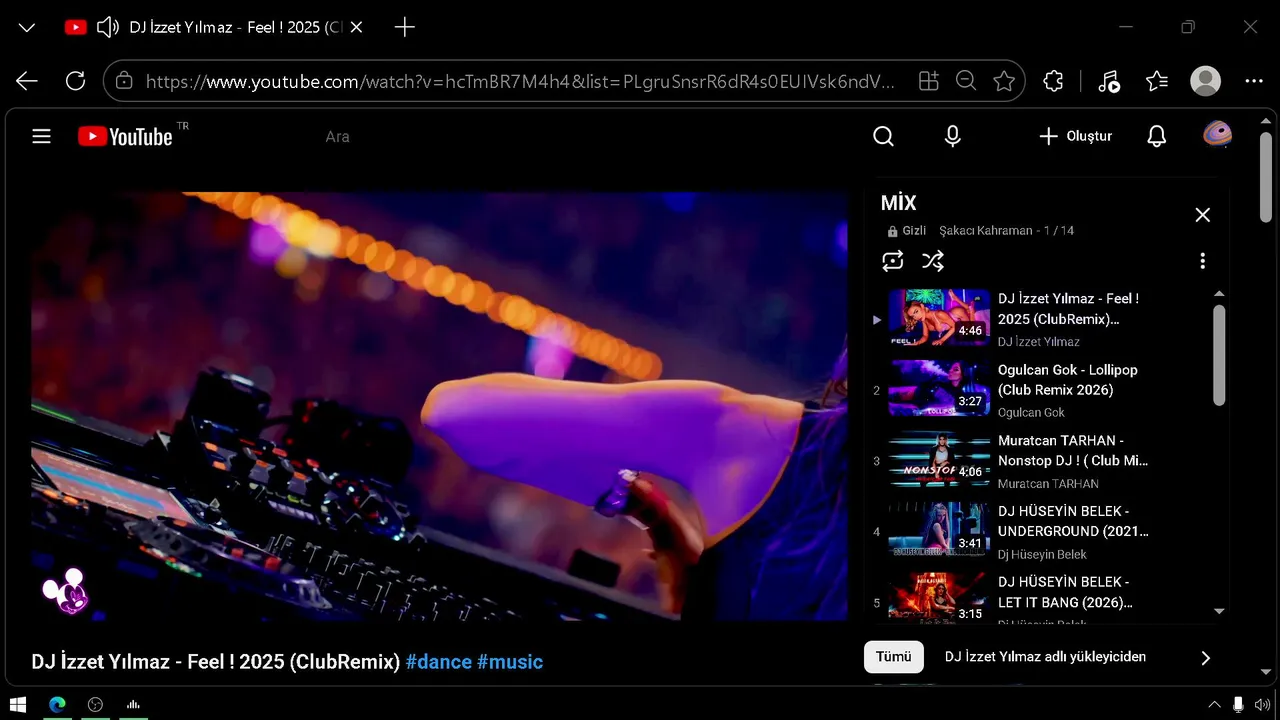
Task: Click the #dance hashtag link
Action: tap(438, 661)
